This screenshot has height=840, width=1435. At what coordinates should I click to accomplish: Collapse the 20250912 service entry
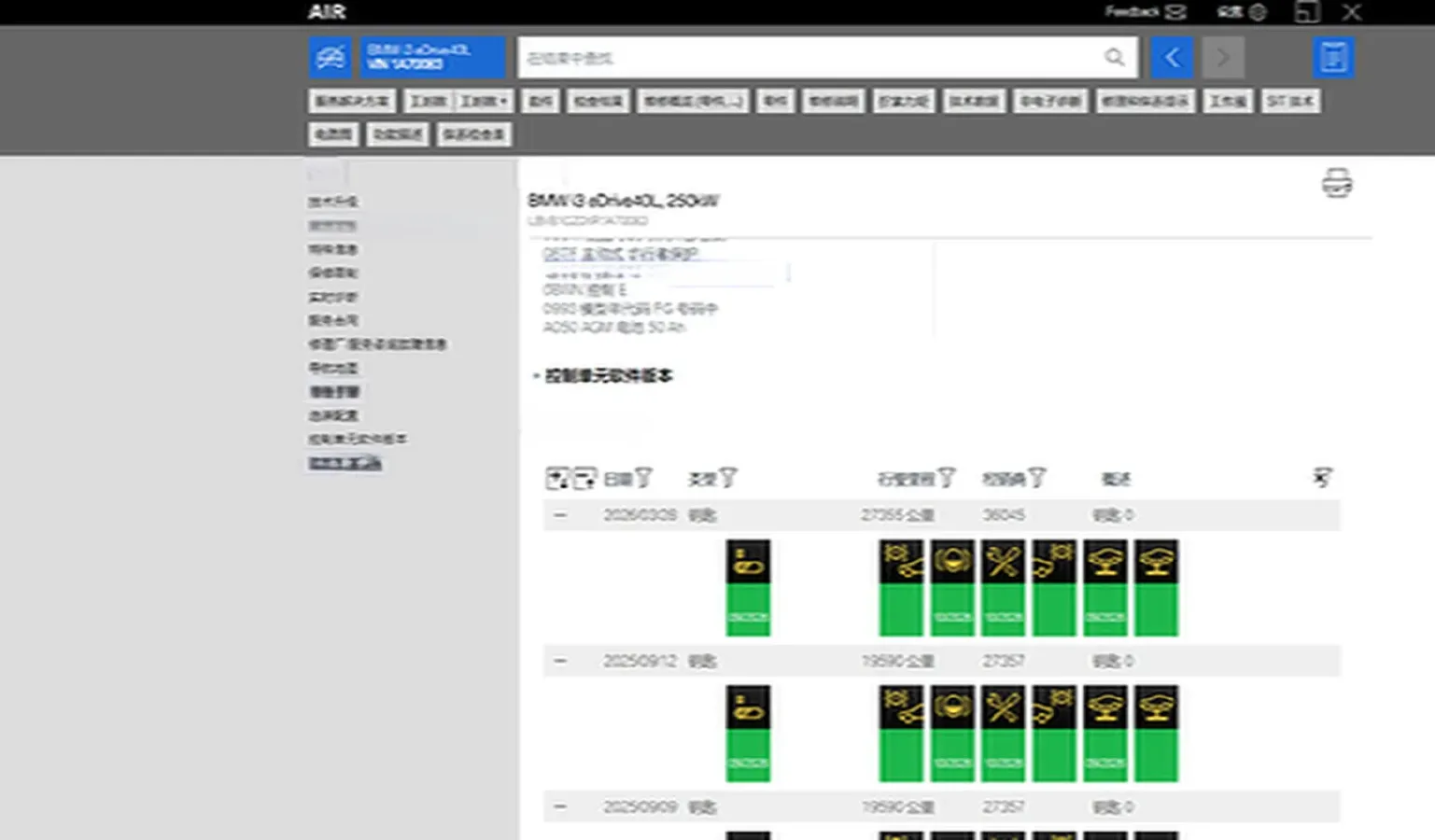click(x=560, y=661)
